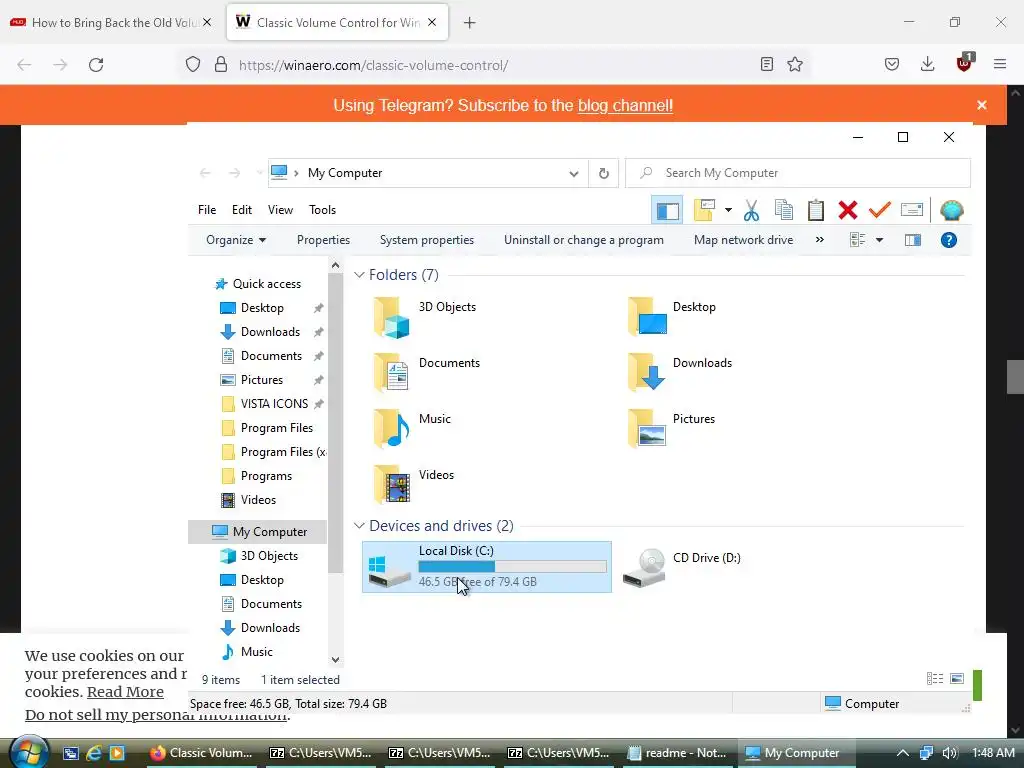Click the Local Disk (C:) usage bar
1024x768 pixels.
(x=512, y=566)
